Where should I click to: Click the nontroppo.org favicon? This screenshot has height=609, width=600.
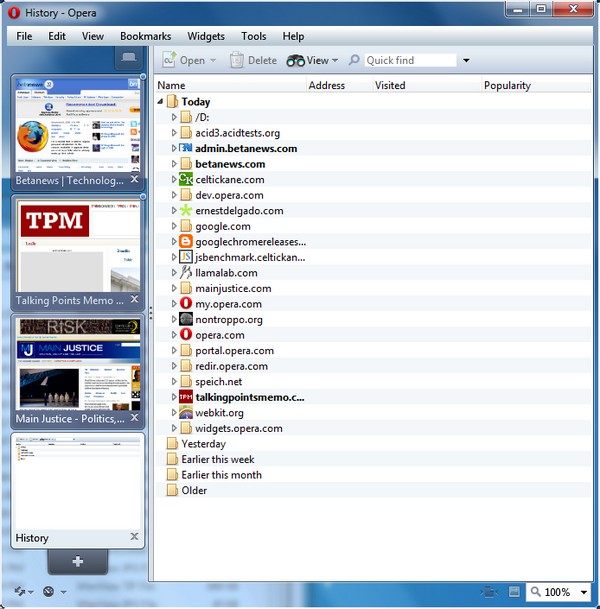pyautogui.click(x=186, y=319)
